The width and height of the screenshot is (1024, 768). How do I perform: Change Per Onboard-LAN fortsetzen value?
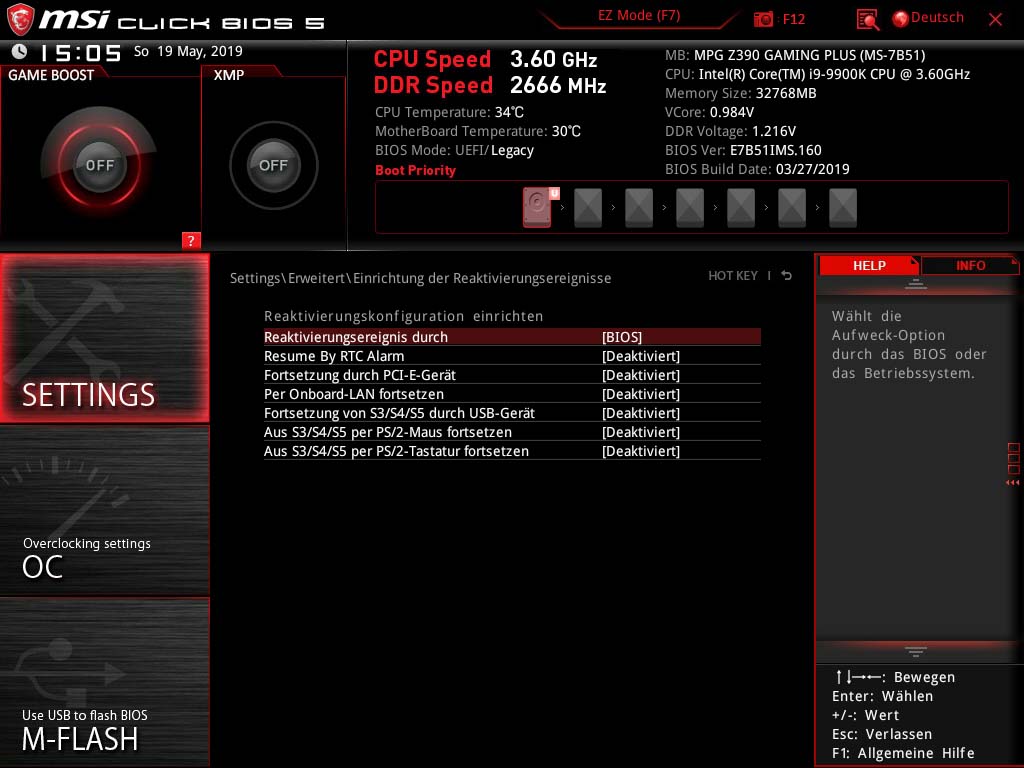tap(641, 394)
